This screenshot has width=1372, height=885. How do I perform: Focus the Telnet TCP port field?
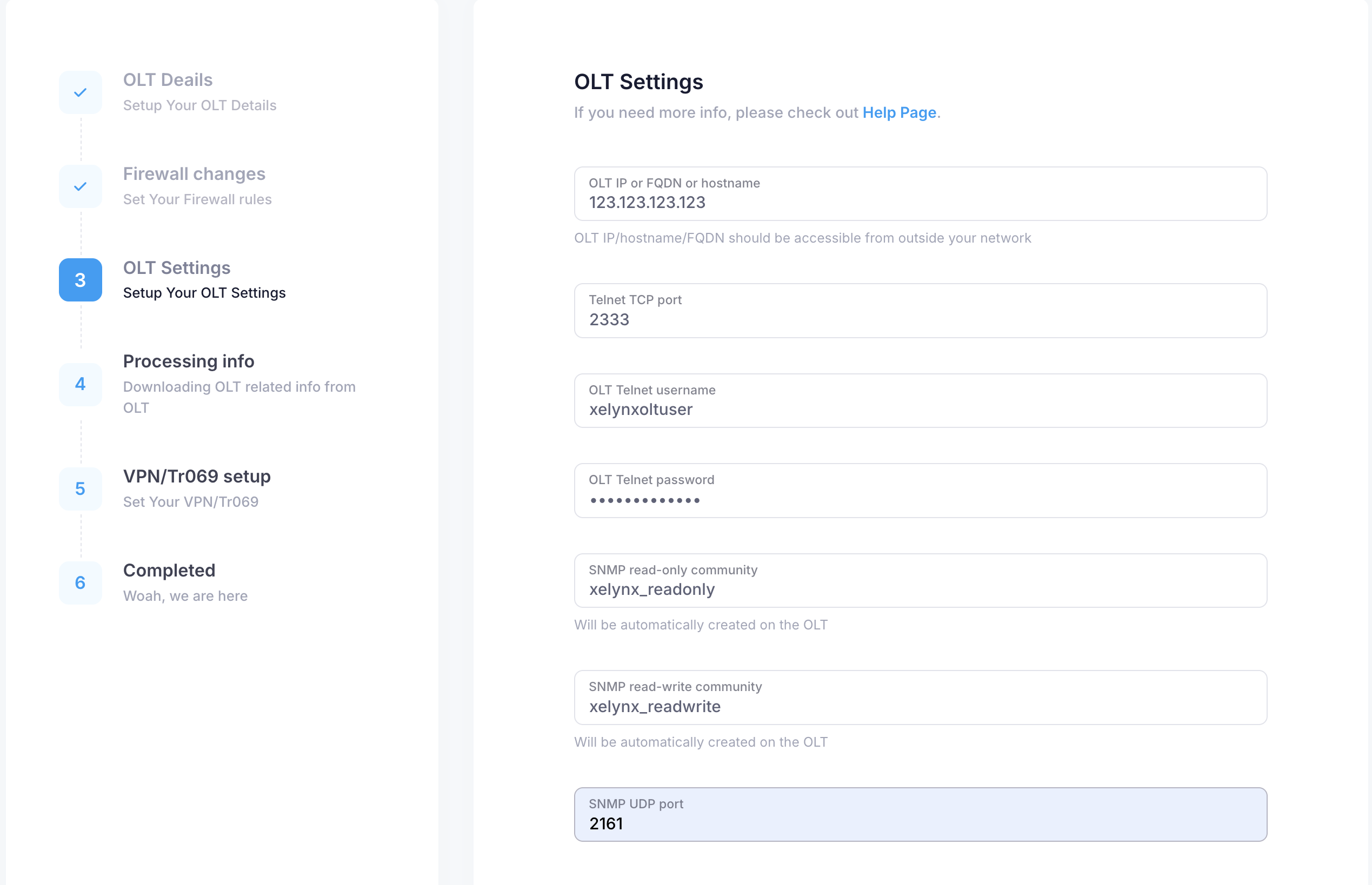tap(920, 311)
